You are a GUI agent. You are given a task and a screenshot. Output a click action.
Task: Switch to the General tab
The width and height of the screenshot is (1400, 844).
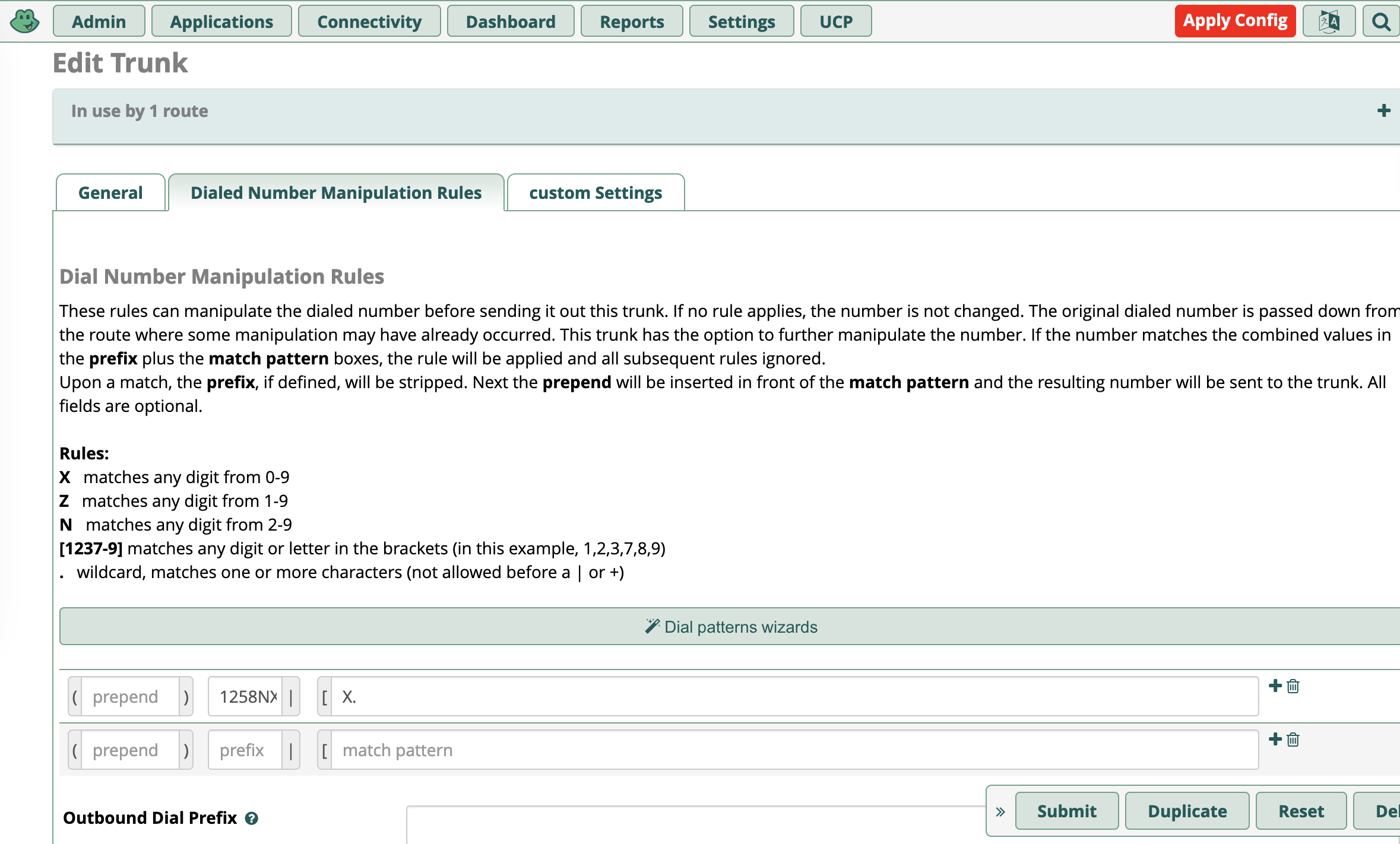click(110, 192)
